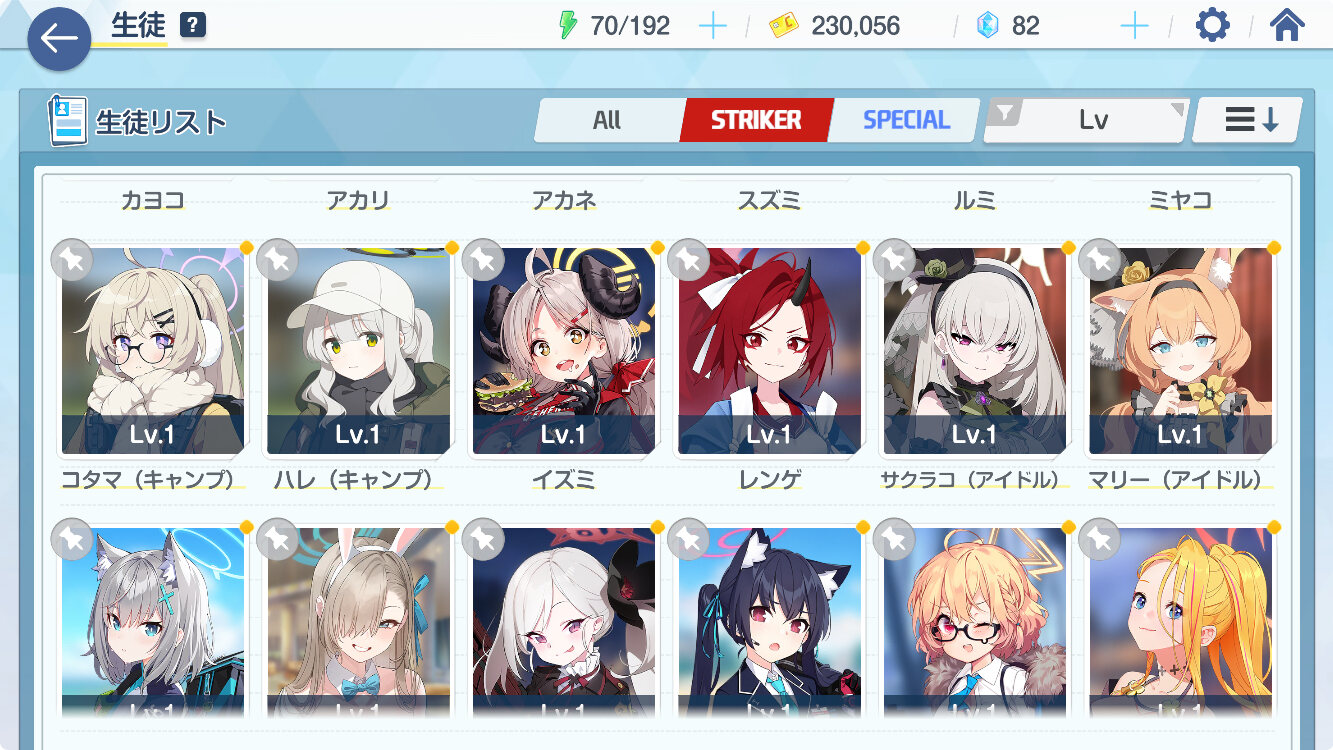Toggle the sort order direction button

point(1248,121)
